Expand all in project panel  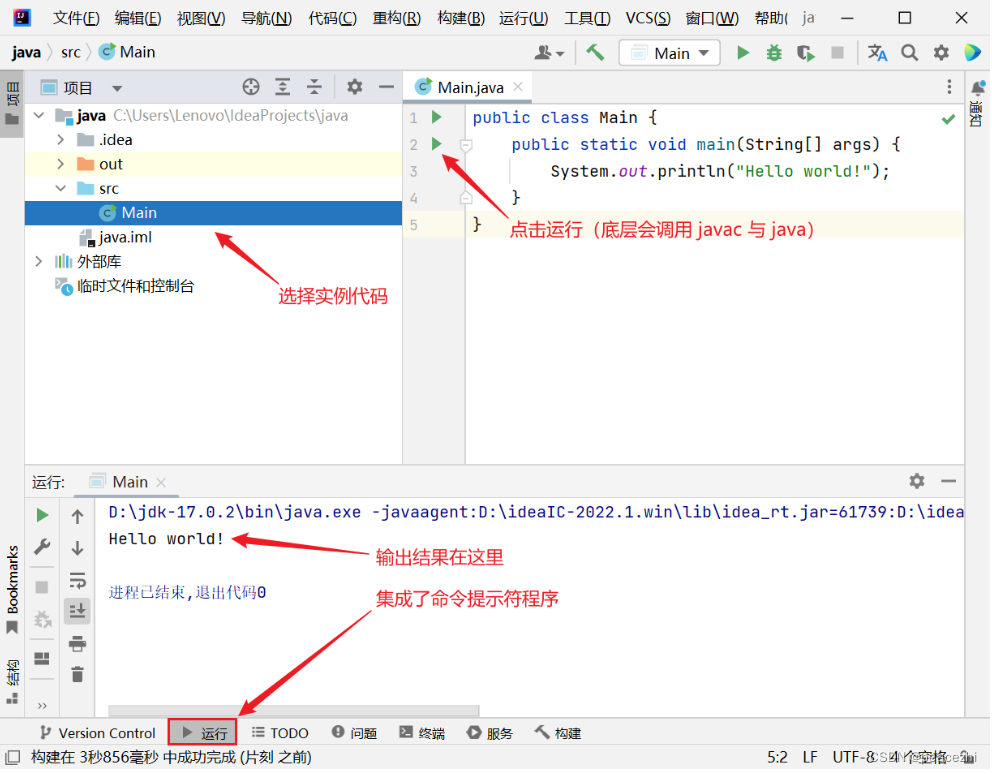[283, 87]
